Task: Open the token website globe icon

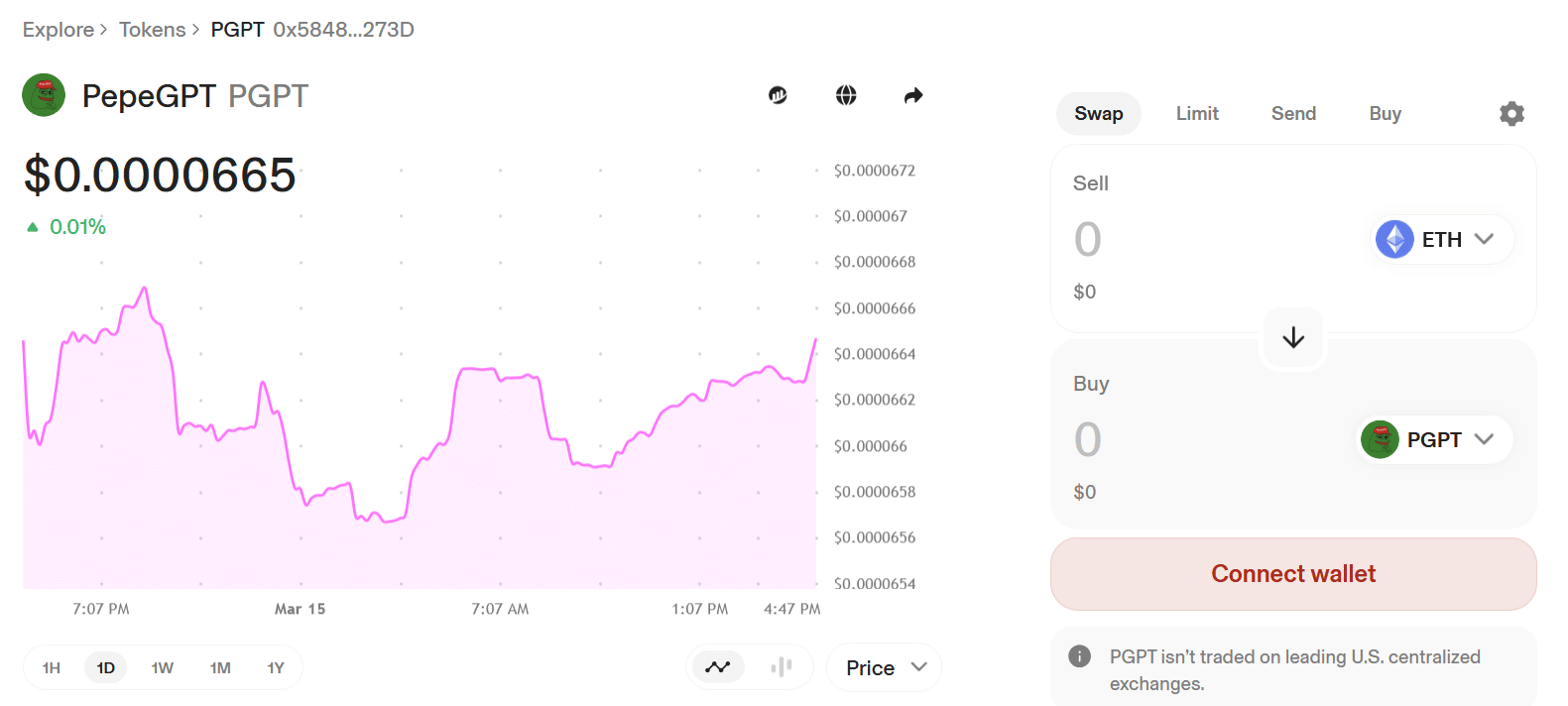Action: tap(846, 95)
